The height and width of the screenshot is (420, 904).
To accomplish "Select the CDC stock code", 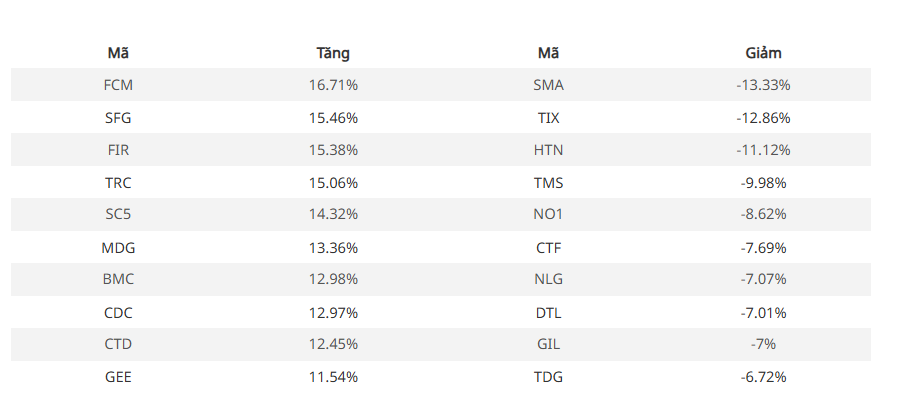I will click(118, 313).
